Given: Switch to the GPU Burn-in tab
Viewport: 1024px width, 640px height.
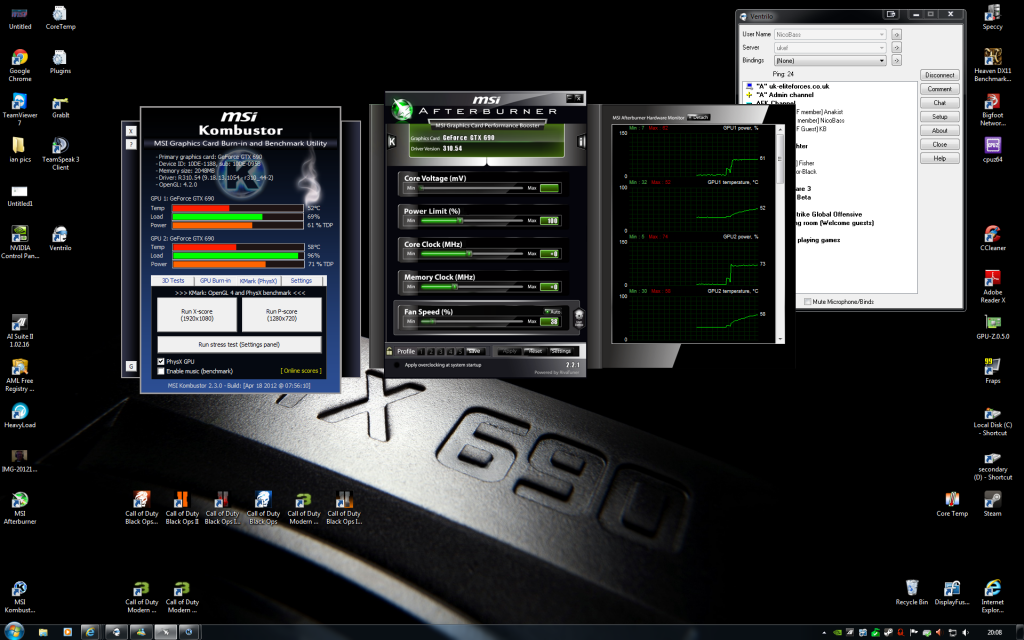Looking at the screenshot, I should click(x=214, y=281).
